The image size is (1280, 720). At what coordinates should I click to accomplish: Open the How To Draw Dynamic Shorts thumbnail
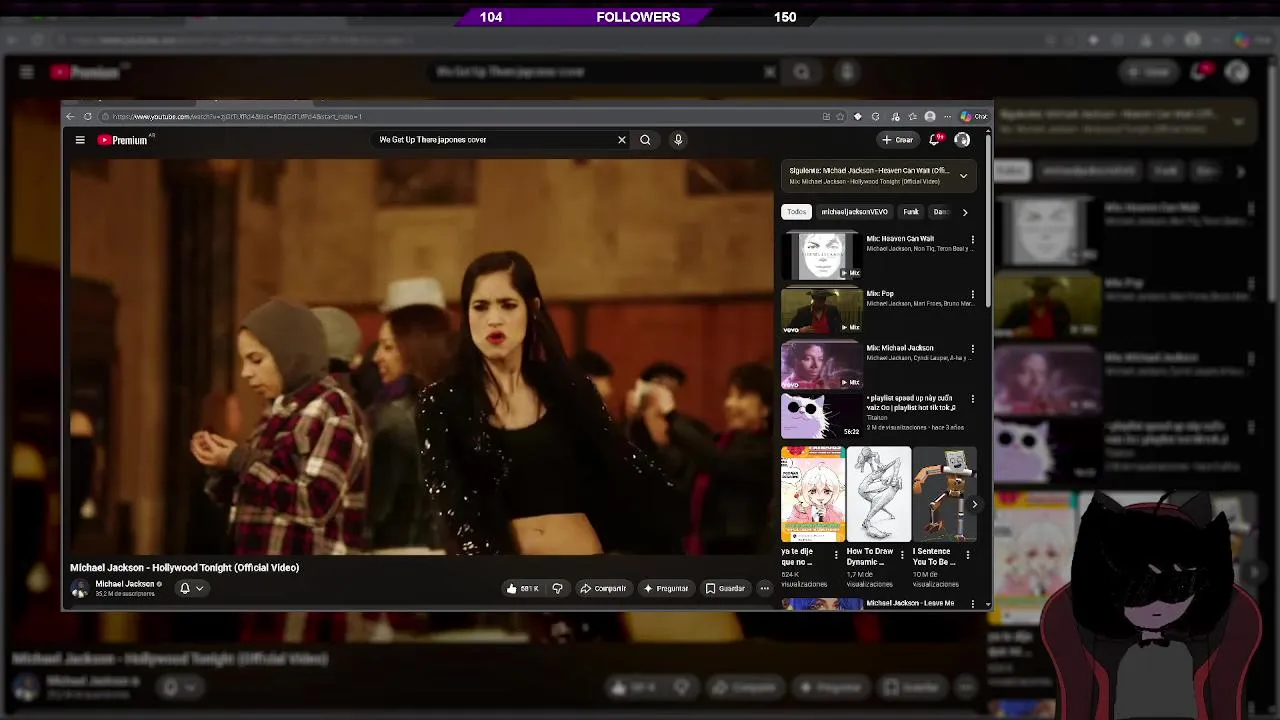879,494
